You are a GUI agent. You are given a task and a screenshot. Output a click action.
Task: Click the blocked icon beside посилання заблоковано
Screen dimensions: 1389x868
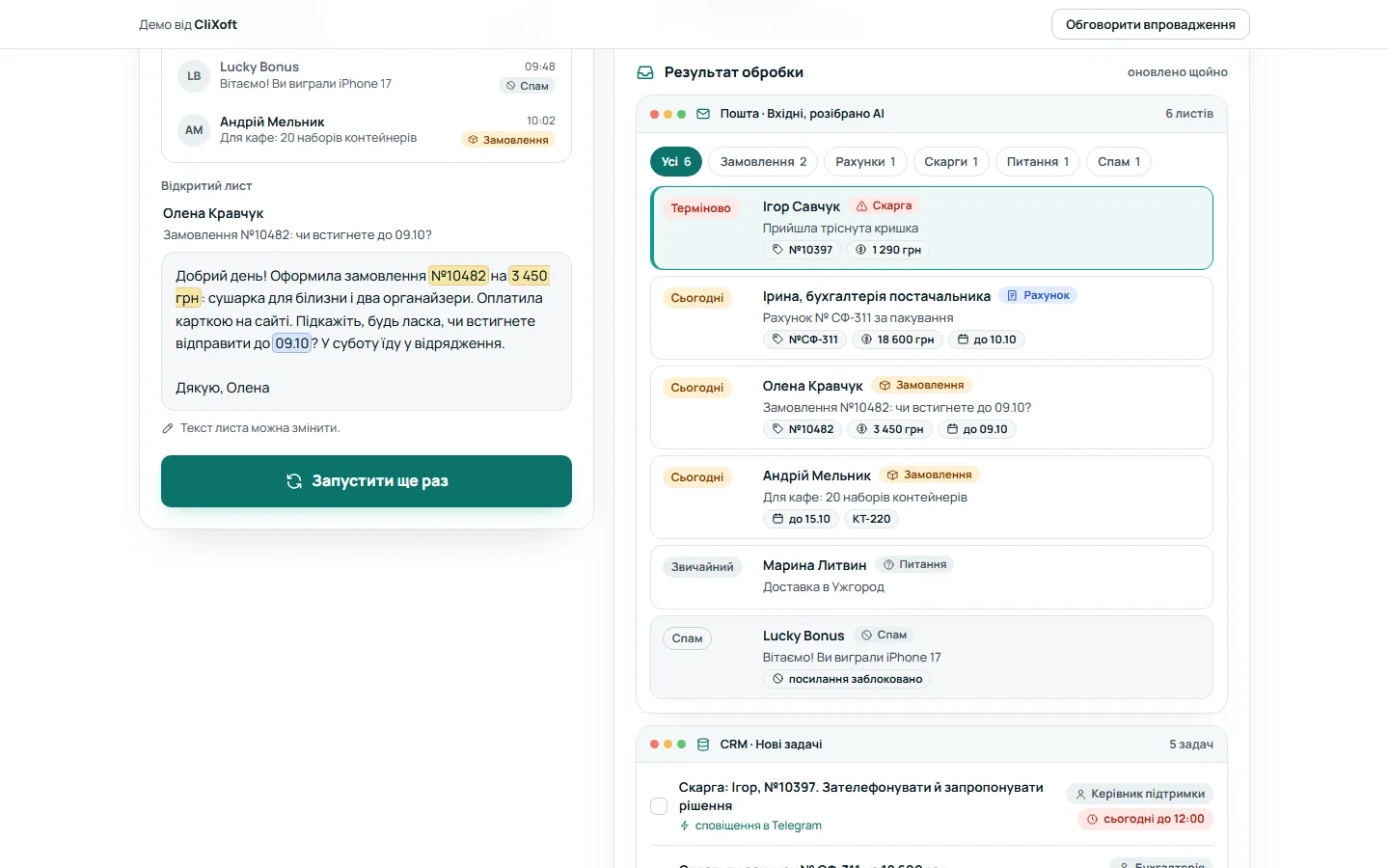[777, 679]
